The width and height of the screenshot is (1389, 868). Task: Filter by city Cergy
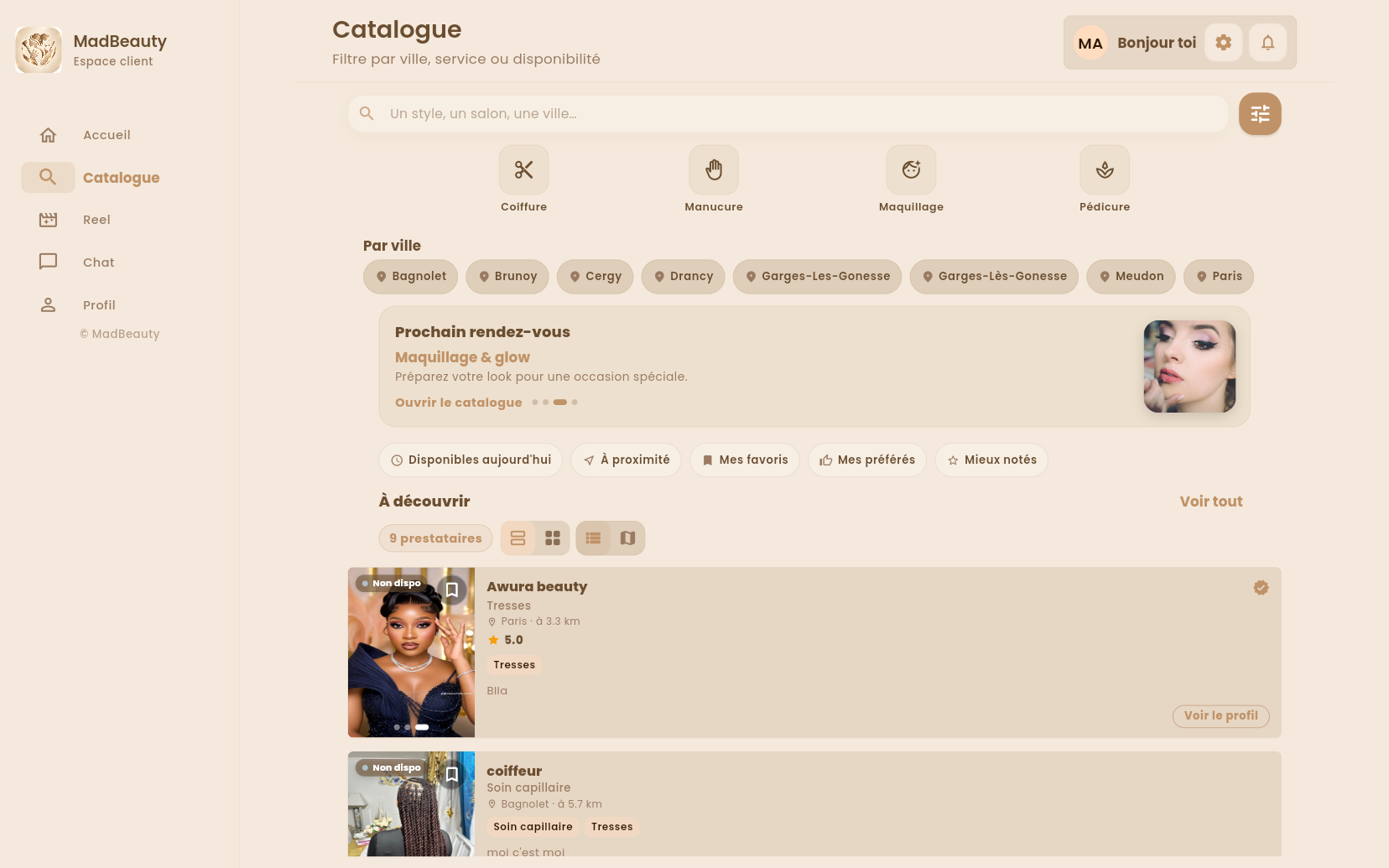(x=596, y=277)
